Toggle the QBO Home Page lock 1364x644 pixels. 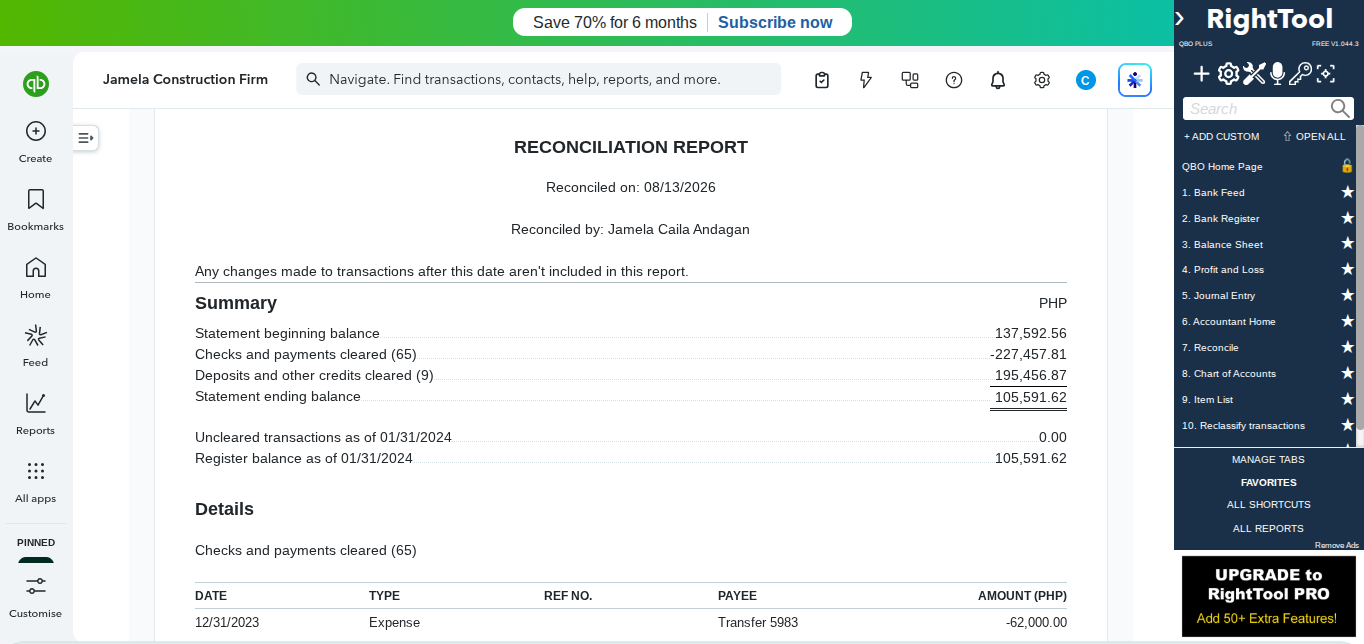coord(1347,166)
